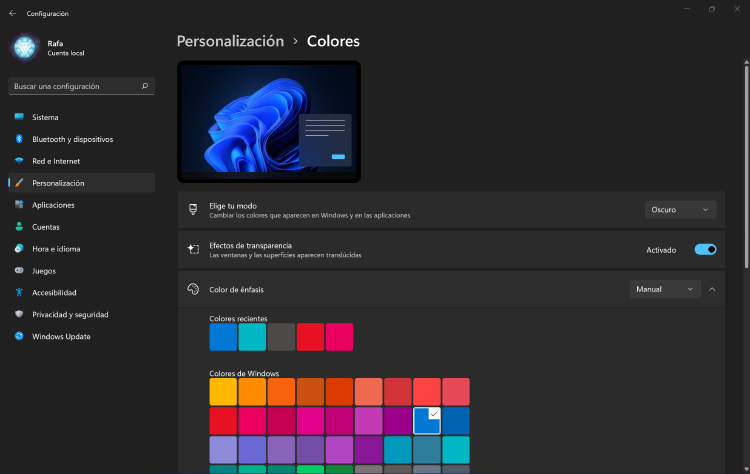Viewport: 750px width, 474px height.
Task: Open the Rafa user avatar
Action: 24,47
